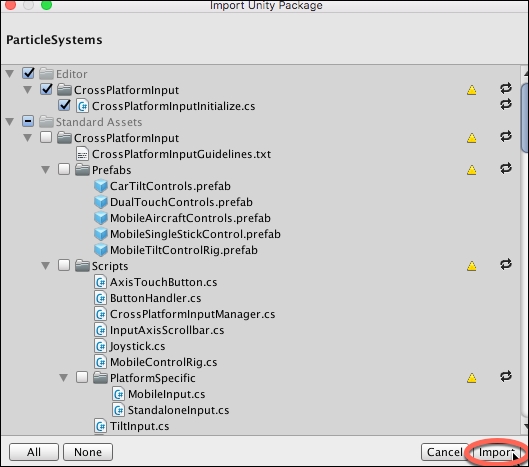
Task: Uncheck the Editor folder checkbox
Action: 28,73
